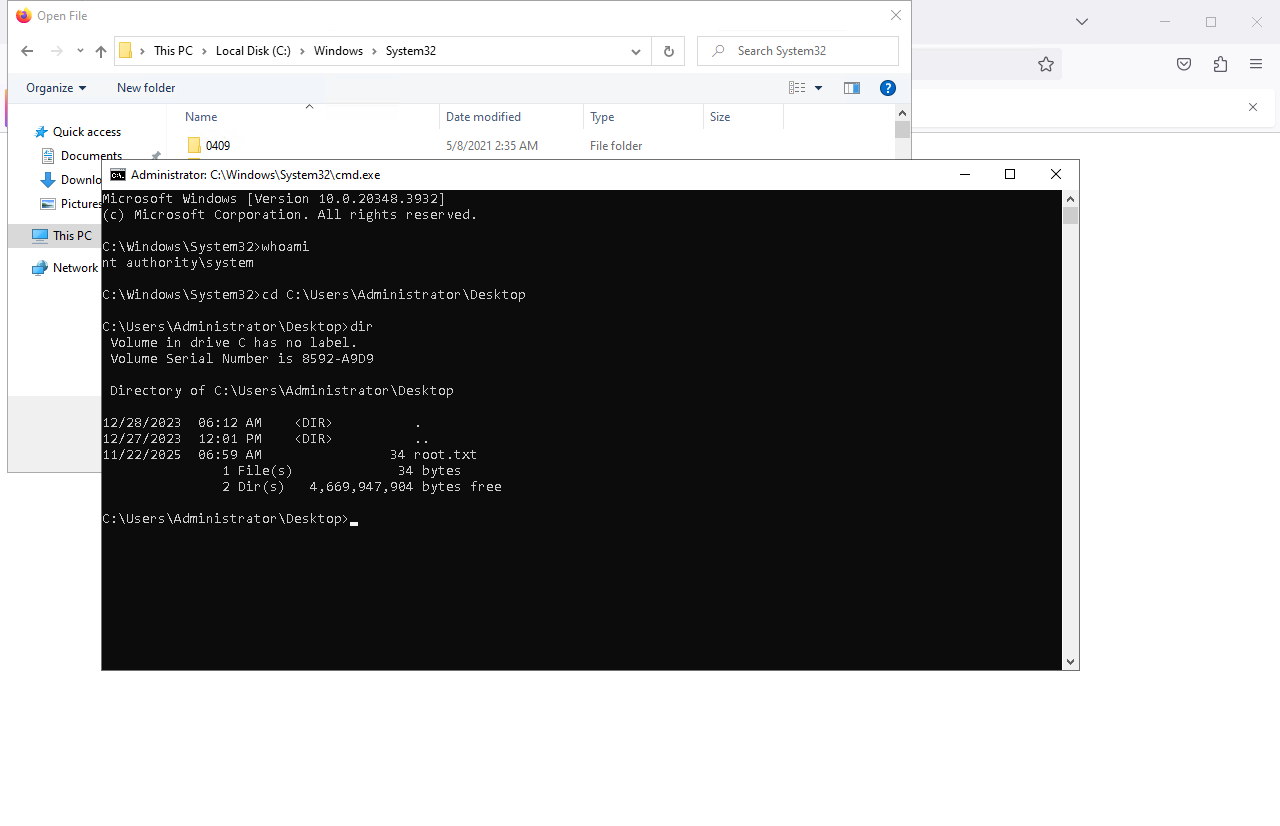Image resolution: width=1280 pixels, height=826 pixels.
Task: Select Windows in the breadcrumb path
Action: pos(338,51)
